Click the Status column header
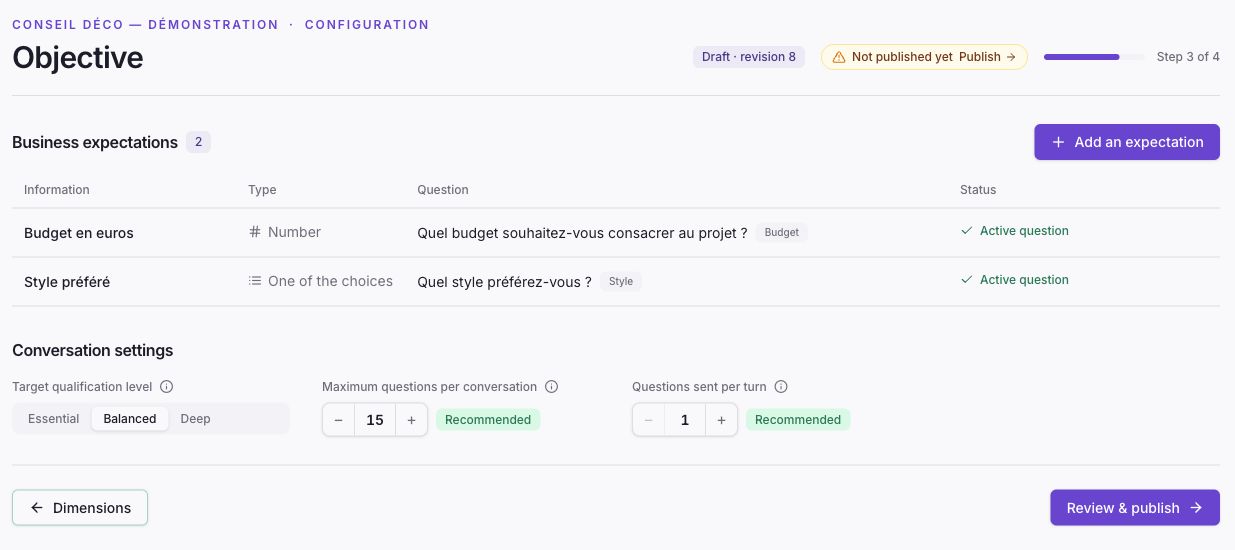The width and height of the screenshot is (1235, 550). tap(978, 190)
